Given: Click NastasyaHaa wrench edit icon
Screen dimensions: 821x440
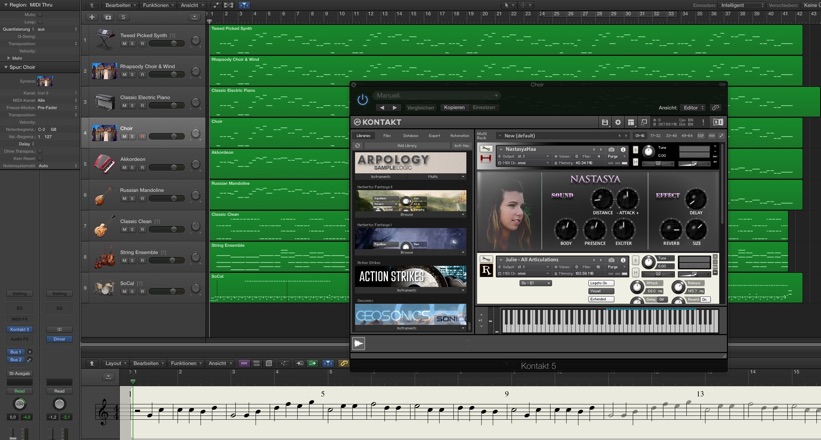Looking at the screenshot, I should click(485, 149).
